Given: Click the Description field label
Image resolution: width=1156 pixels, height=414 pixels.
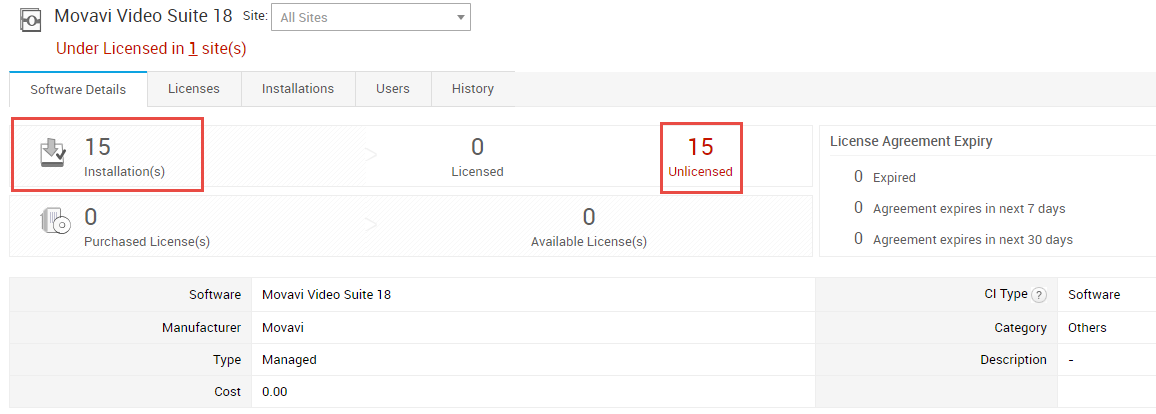Looking at the screenshot, I should click(1013, 359).
